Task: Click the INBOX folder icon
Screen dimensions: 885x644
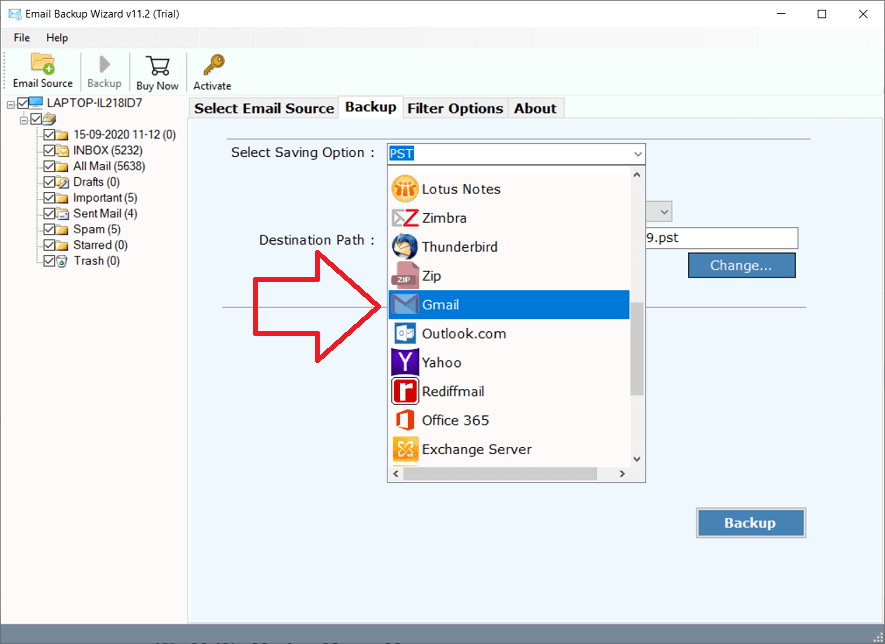Action: click(62, 151)
